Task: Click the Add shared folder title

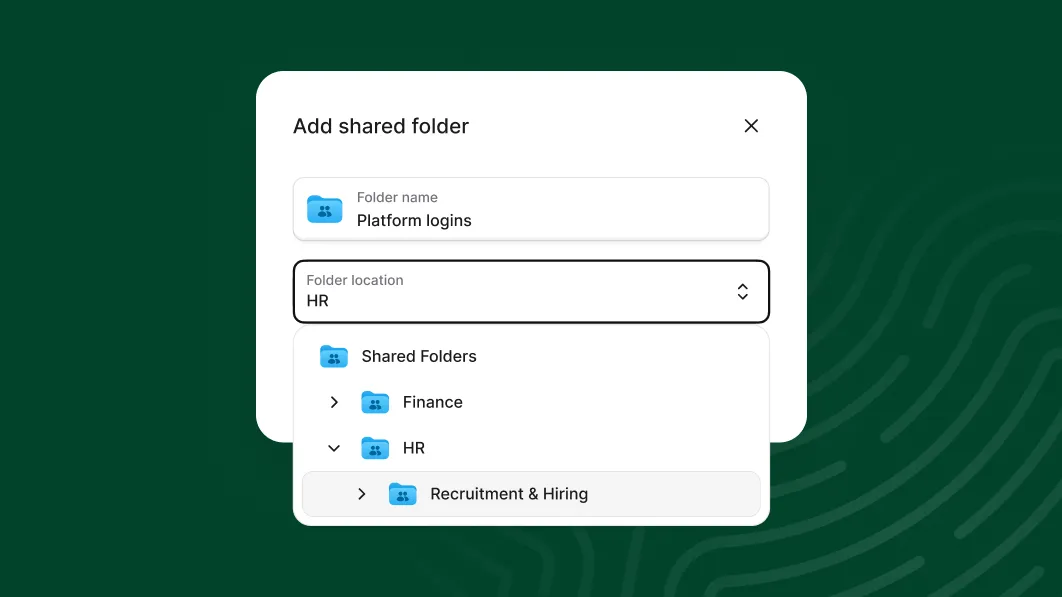Action: point(381,126)
